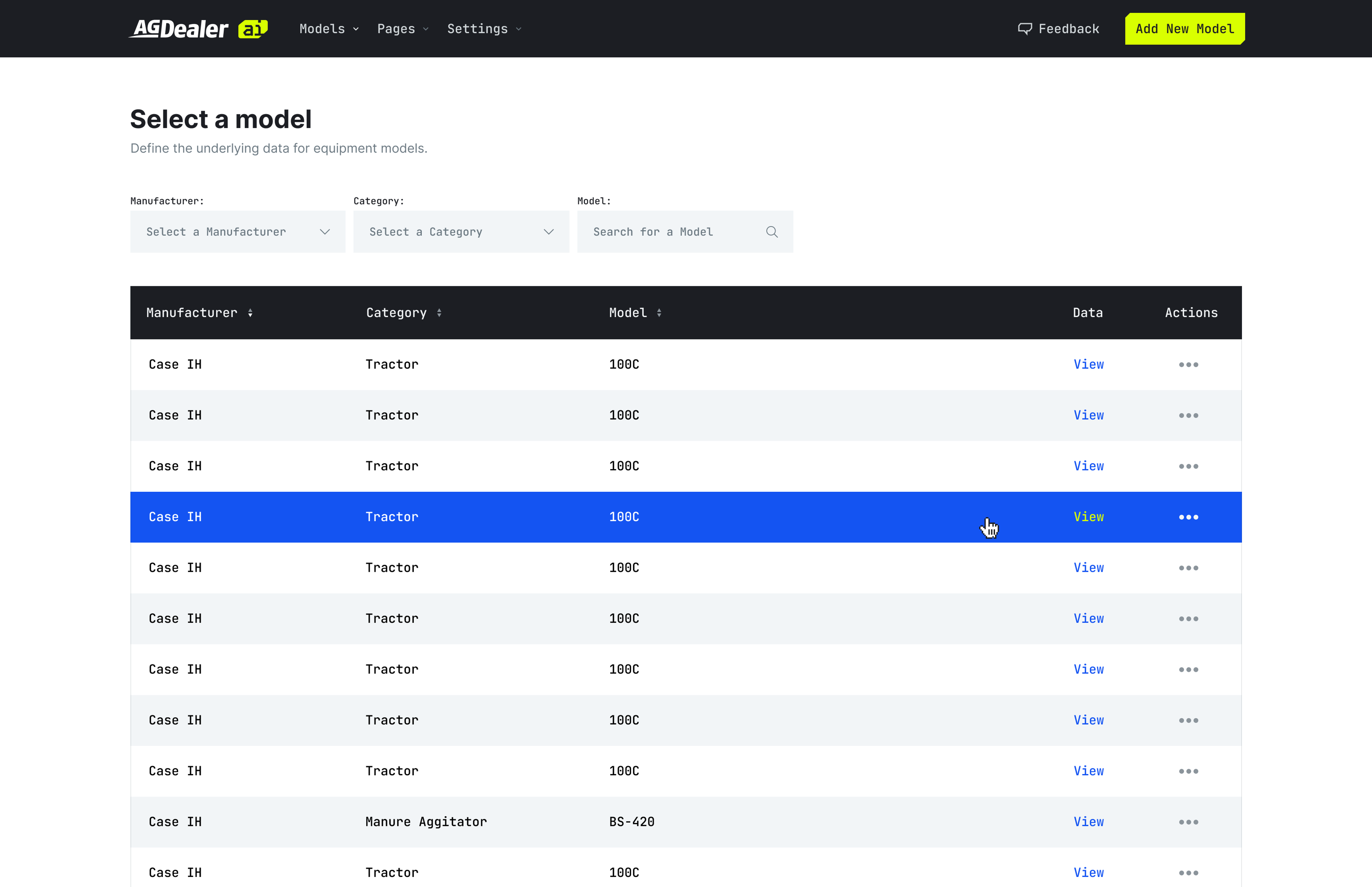Sort table by Model column arrows

659,313
